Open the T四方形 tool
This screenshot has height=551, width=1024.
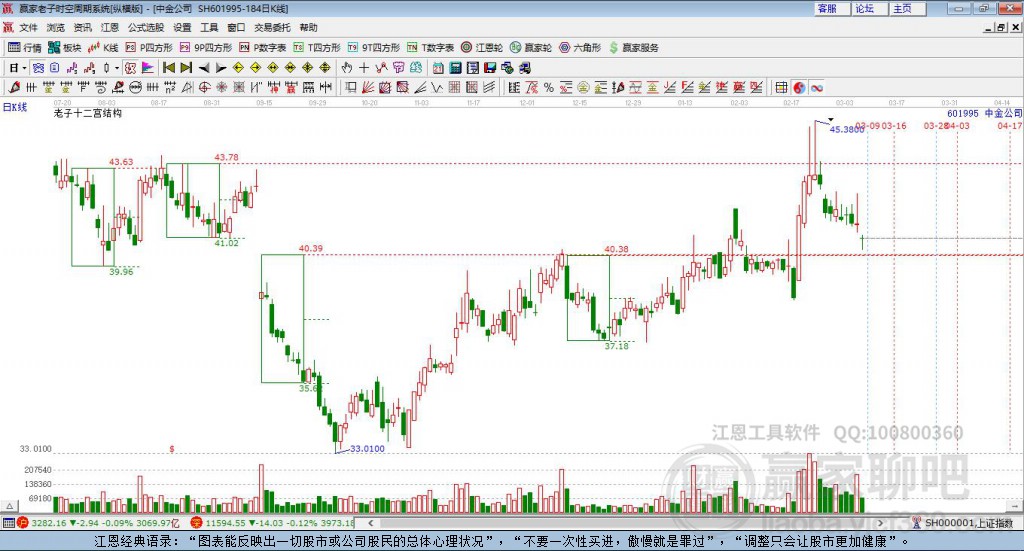[x=317, y=48]
